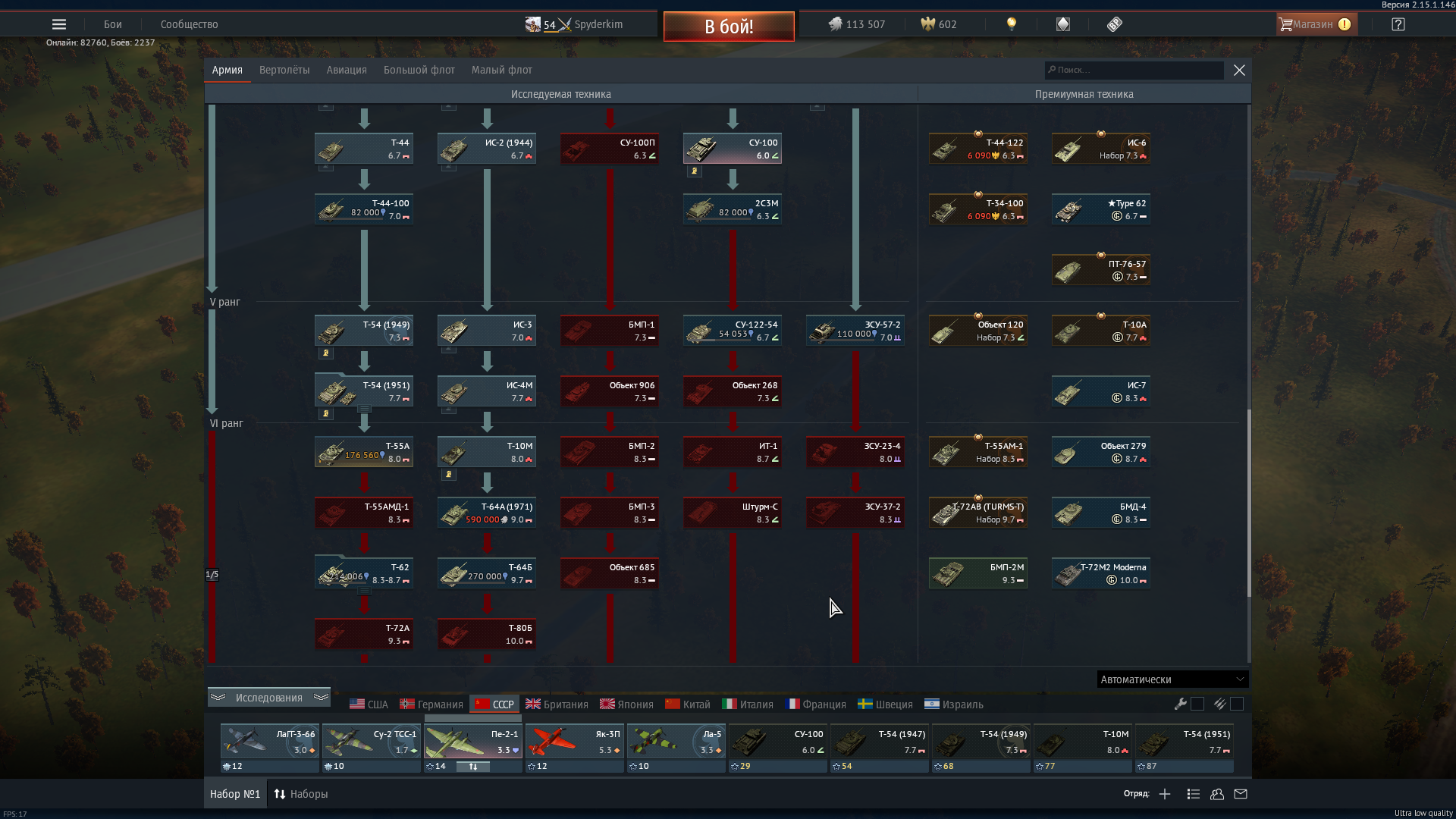Click the ammo auto-refill stripes icon
1456x819 pixels.
click(x=1219, y=704)
